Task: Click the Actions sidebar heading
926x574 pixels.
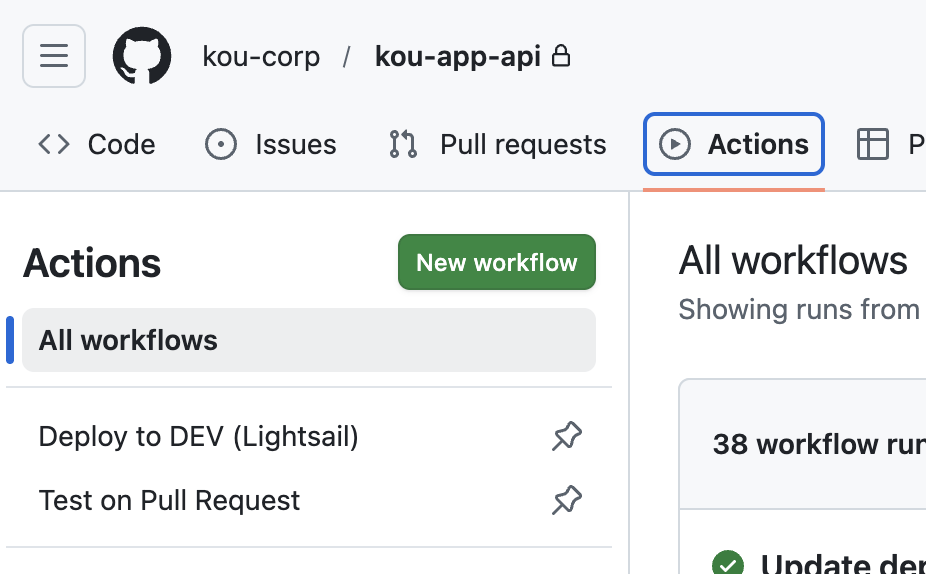Action: tap(92, 263)
